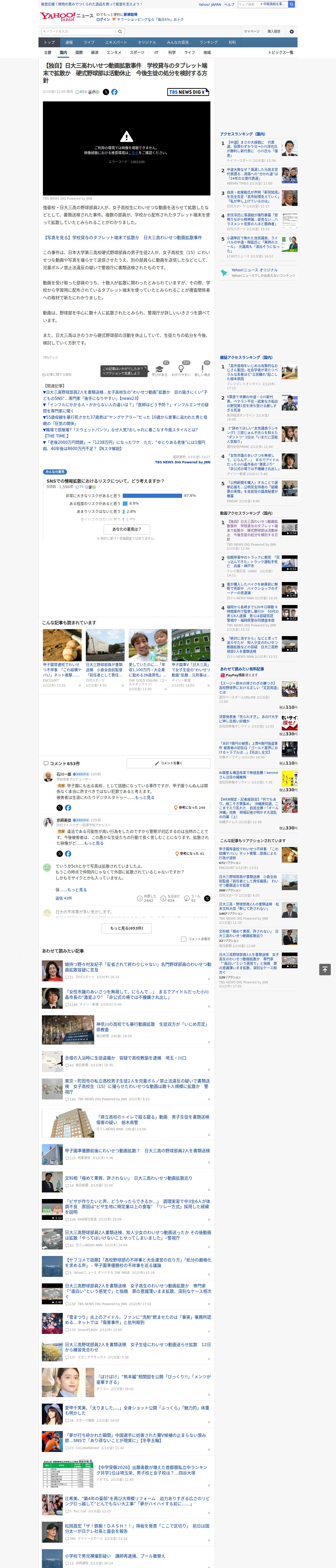This screenshot has height=1568, width=336.
Task: Select the IT category
Action: tap(156, 52)
